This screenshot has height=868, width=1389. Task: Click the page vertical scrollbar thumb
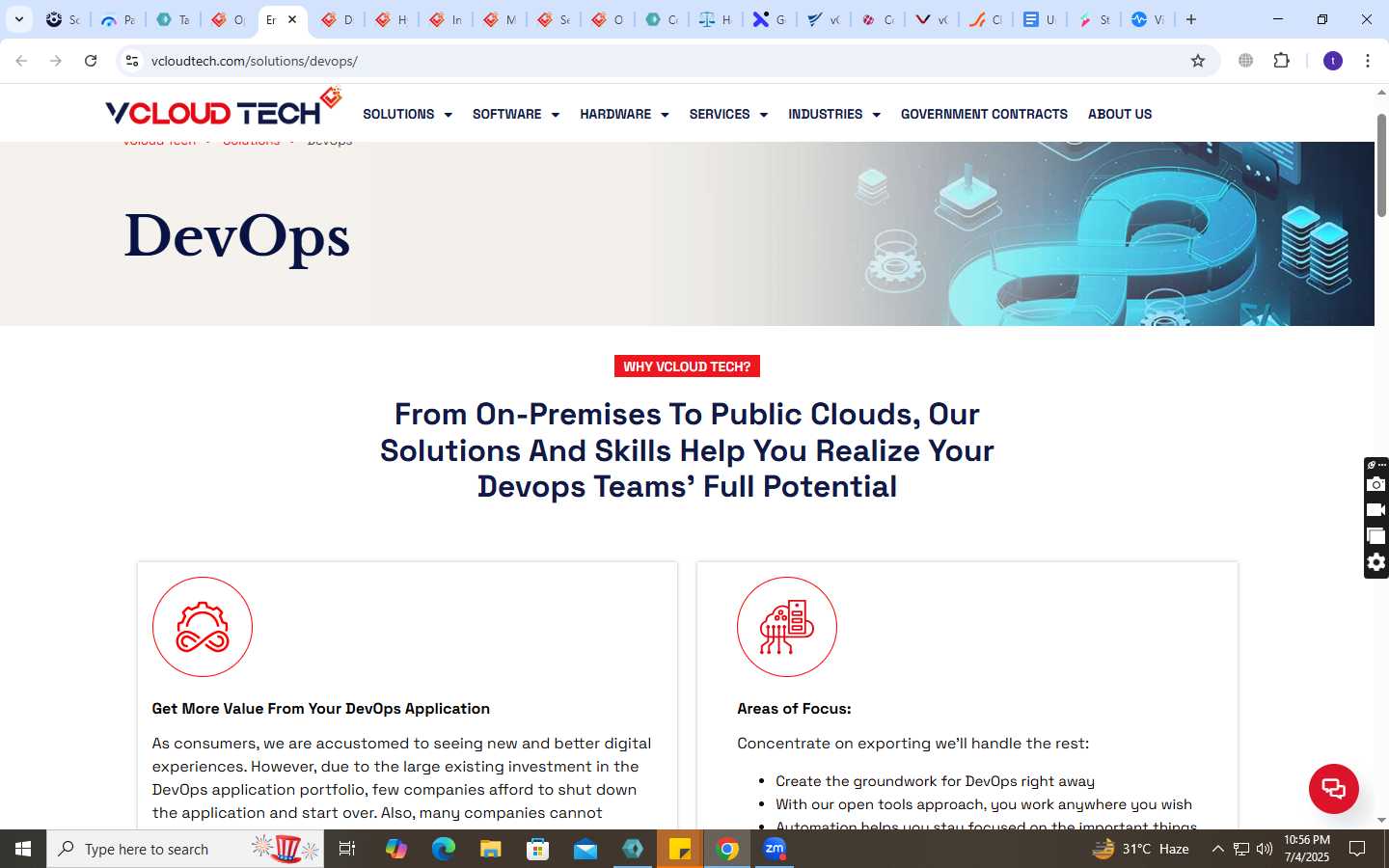click(x=1381, y=165)
